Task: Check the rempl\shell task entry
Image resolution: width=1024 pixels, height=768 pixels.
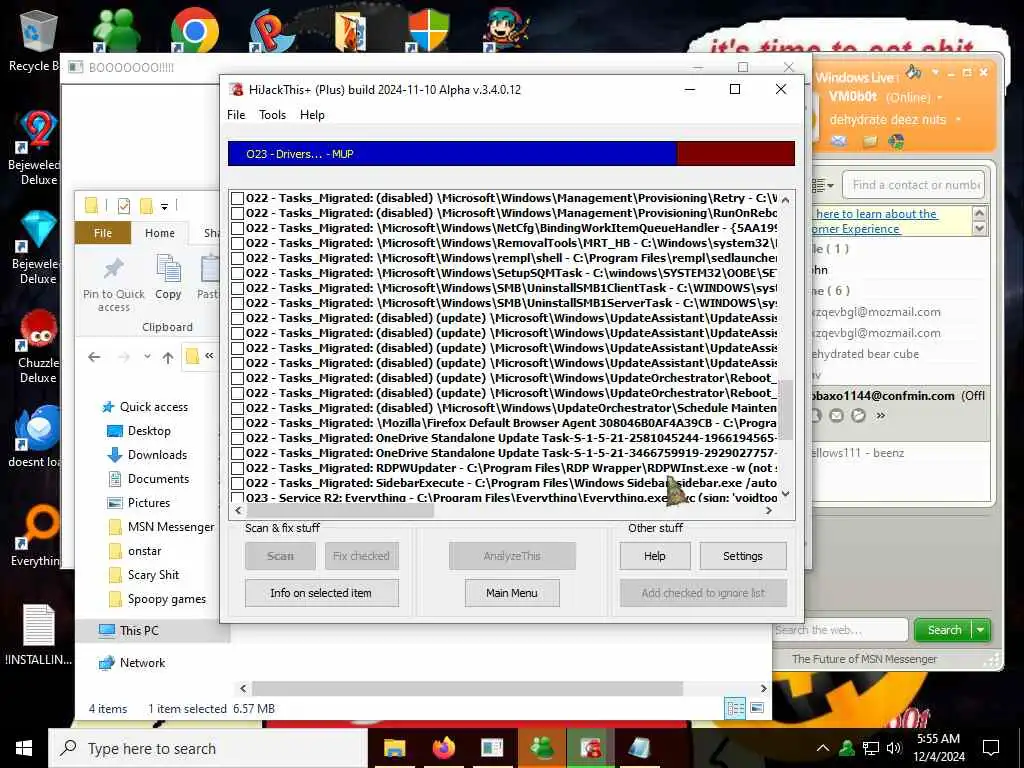Action: [238, 259]
